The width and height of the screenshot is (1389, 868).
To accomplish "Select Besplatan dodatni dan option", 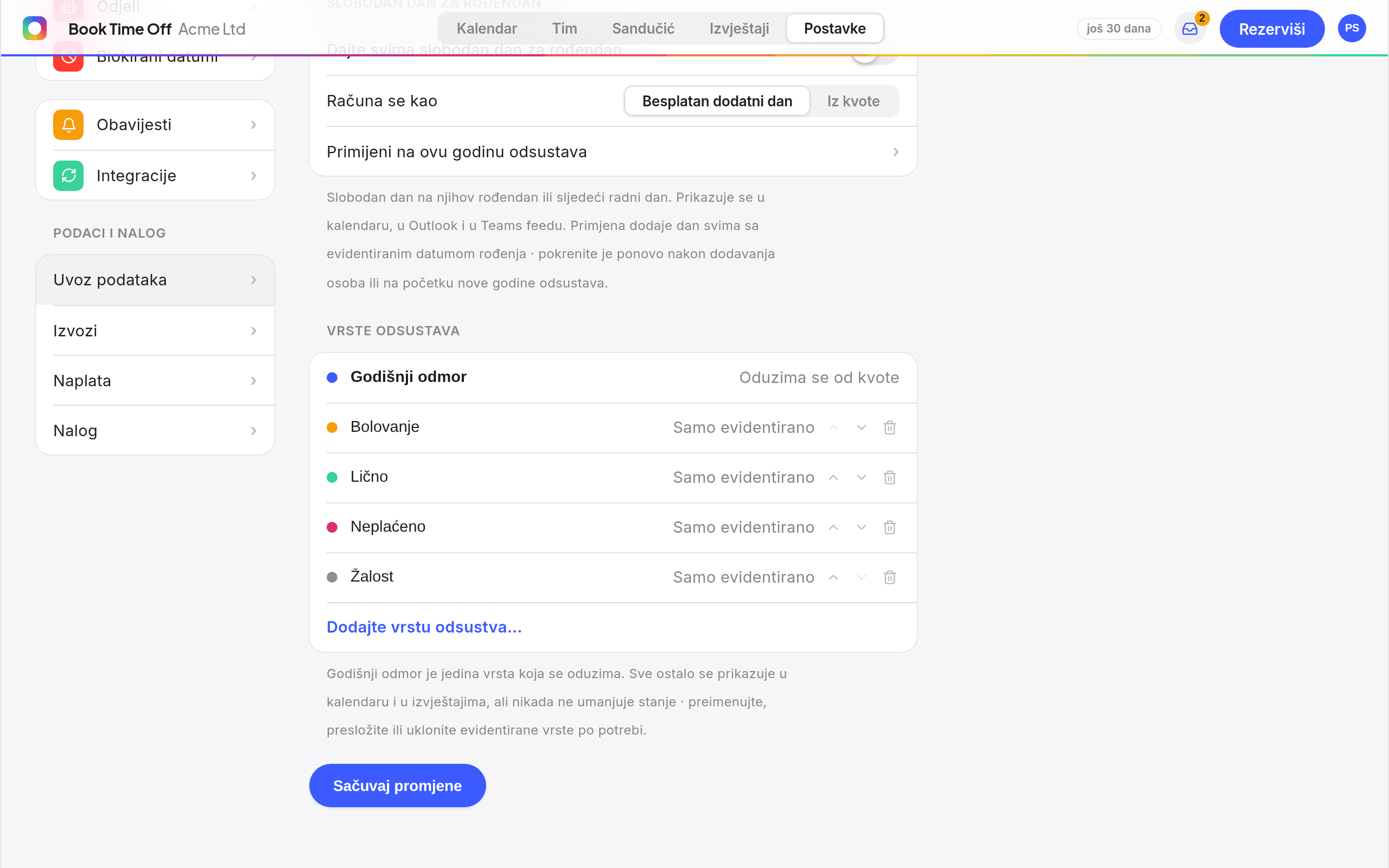I will click(x=717, y=101).
